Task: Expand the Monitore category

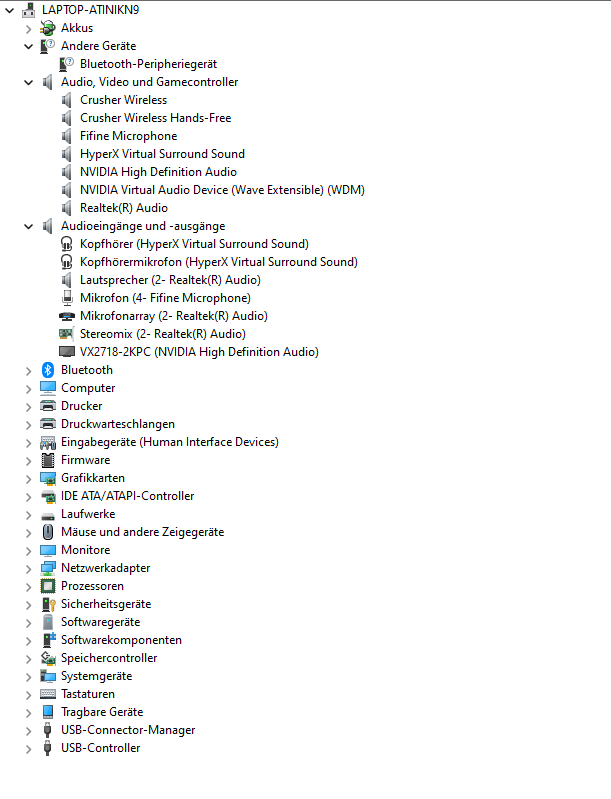Action: click(29, 551)
